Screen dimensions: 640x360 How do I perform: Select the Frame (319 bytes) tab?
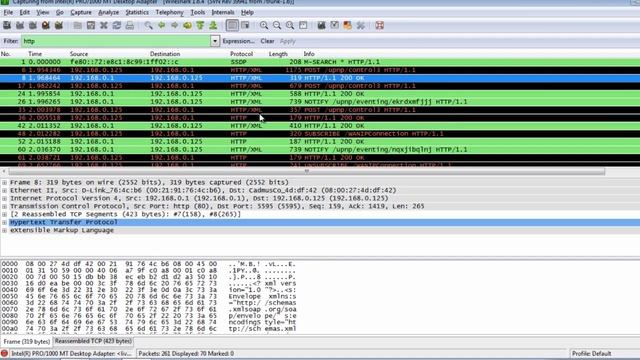click(x=27, y=341)
